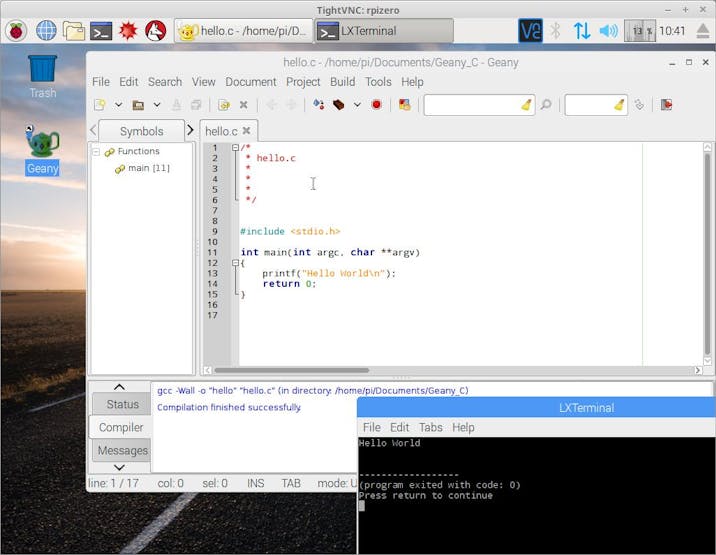Click the new file icon in Geany toolbar
The image size is (716, 555).
point(100,104)
